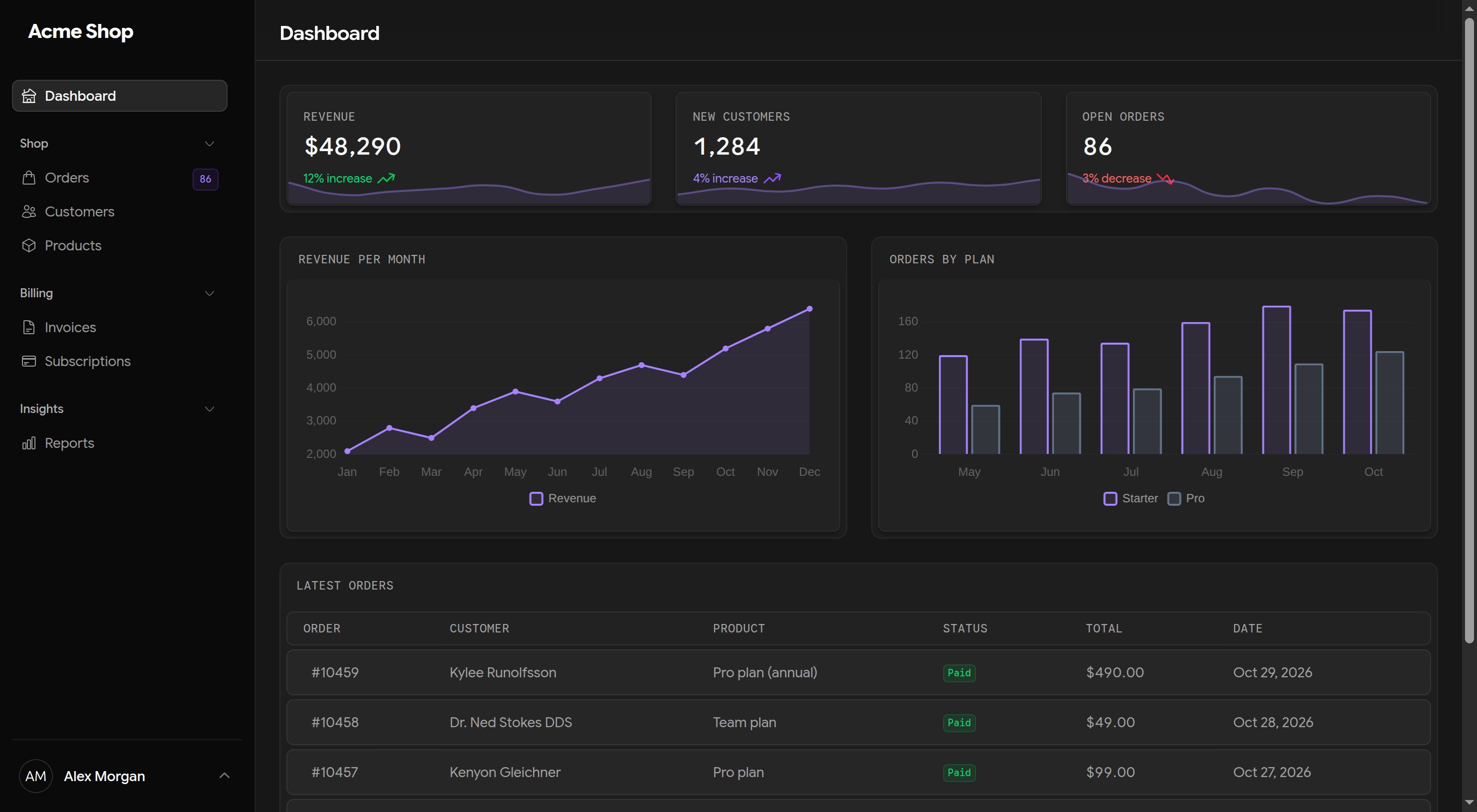
Task: Click the $490.00 total cell
Action: 1115,672
